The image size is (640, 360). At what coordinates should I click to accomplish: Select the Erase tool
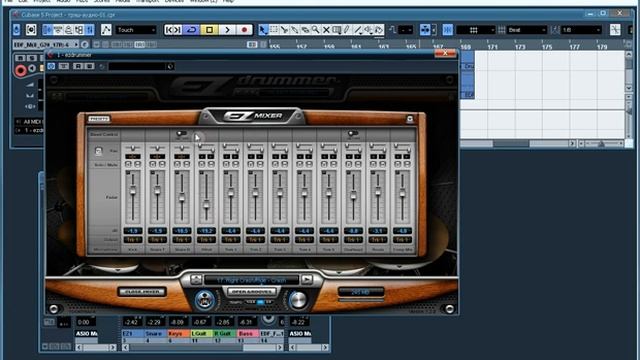click(305, 30)
